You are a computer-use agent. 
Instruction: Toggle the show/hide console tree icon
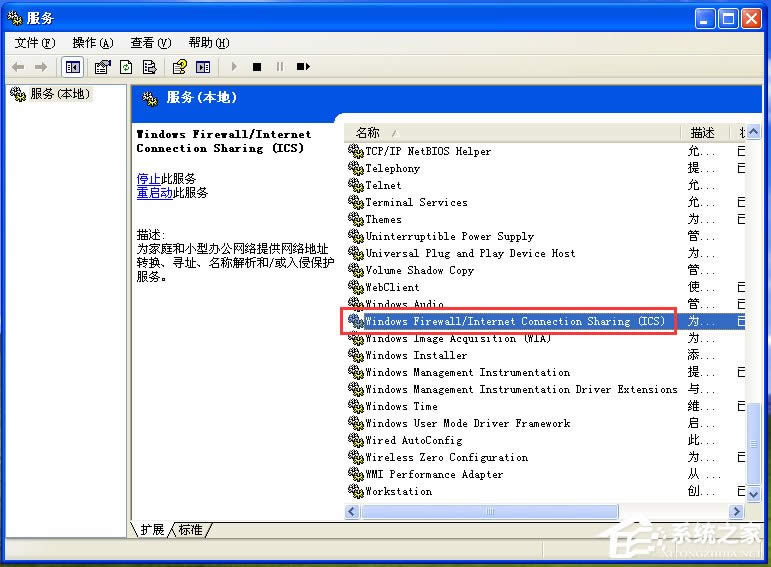pyautogui.click(x=73, y=67)
